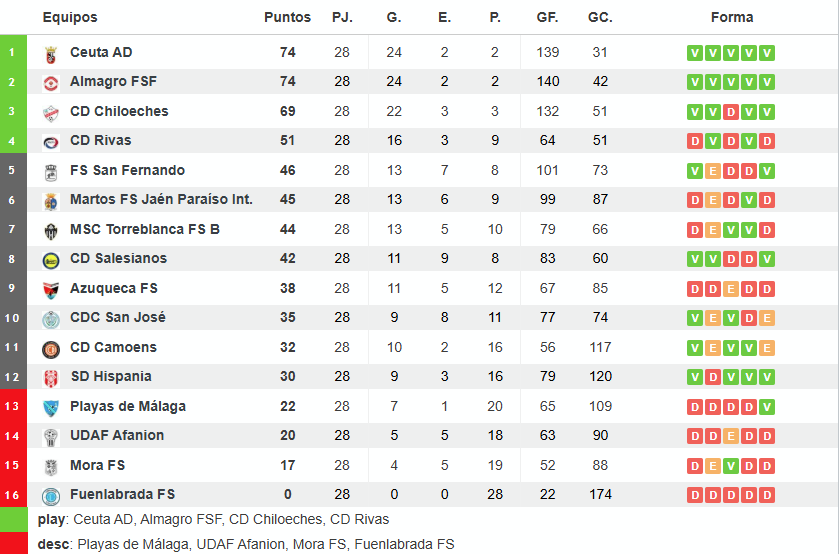
Task: Click the Equipos column header
Action: coord(70,17)
